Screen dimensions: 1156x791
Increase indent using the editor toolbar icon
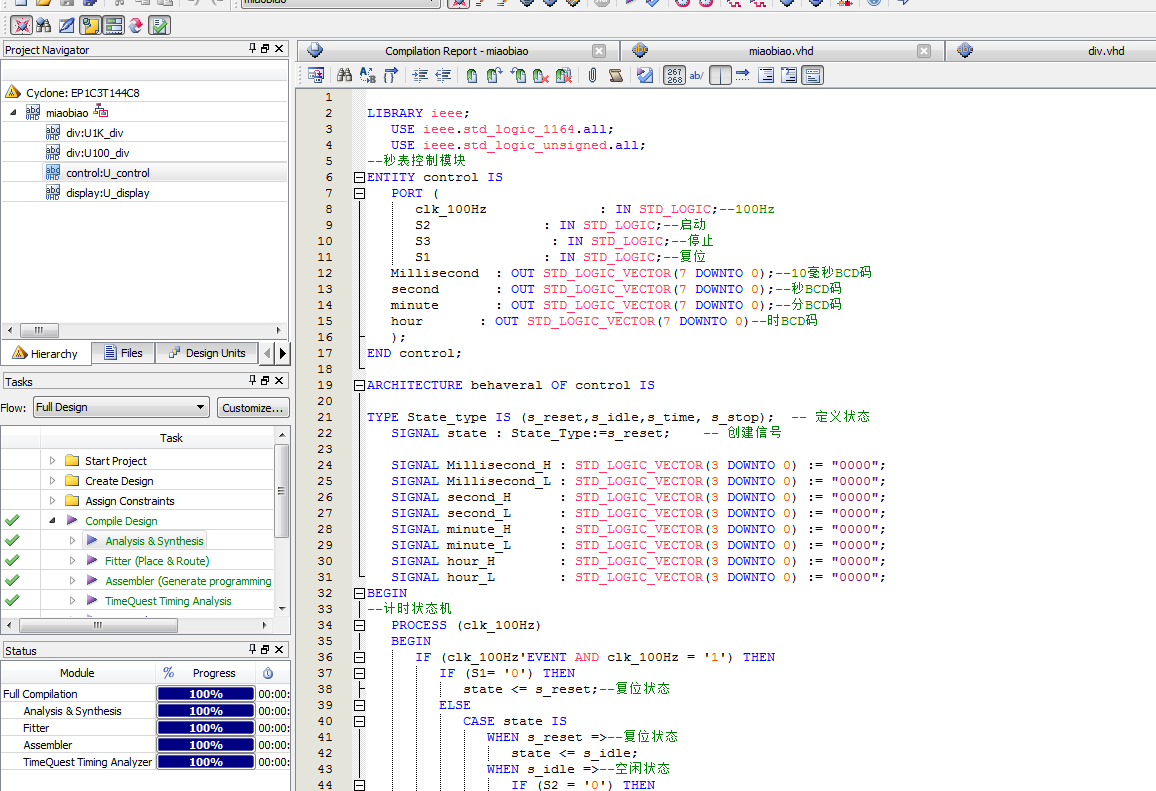click(420, 75)
